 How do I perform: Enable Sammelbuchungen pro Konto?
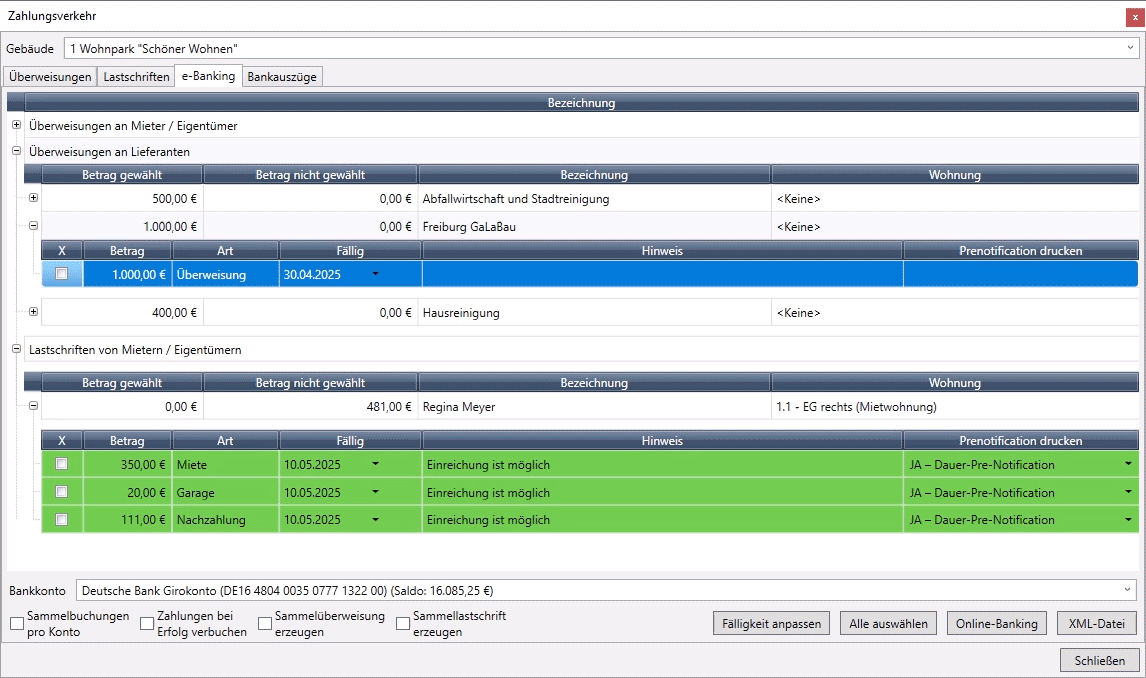pyautogui.click(x=17, y=623)
